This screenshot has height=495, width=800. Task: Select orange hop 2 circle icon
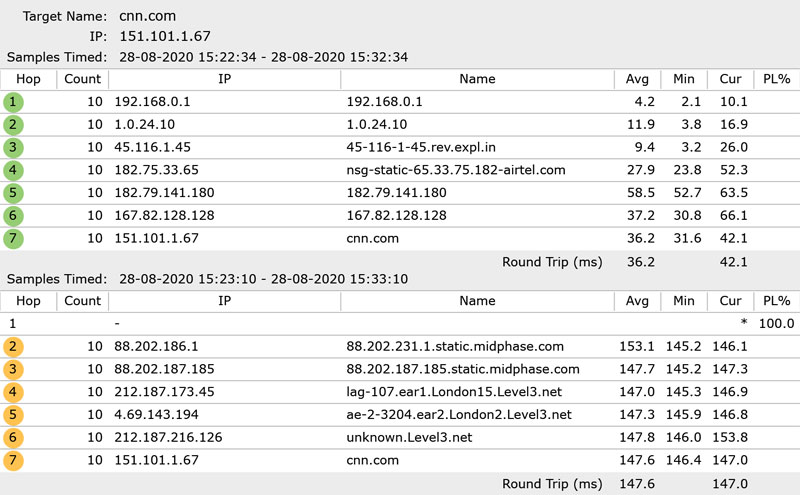[13, 346]
